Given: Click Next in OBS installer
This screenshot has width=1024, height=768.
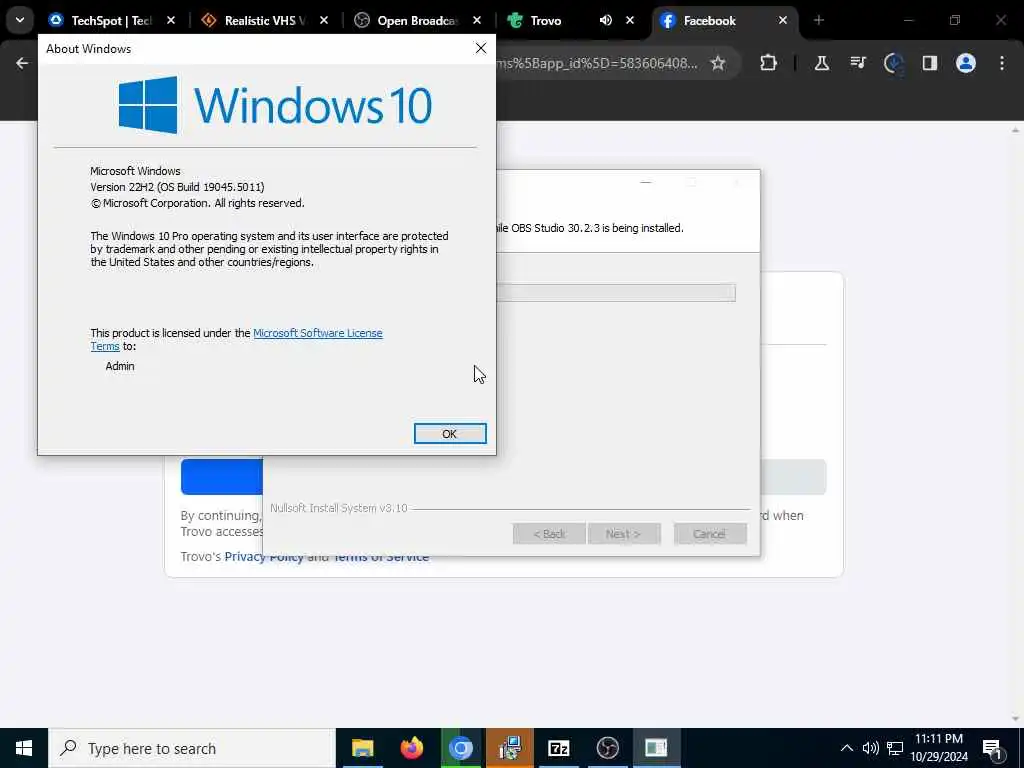Looking at the screenshot, I should coord(624,534).
